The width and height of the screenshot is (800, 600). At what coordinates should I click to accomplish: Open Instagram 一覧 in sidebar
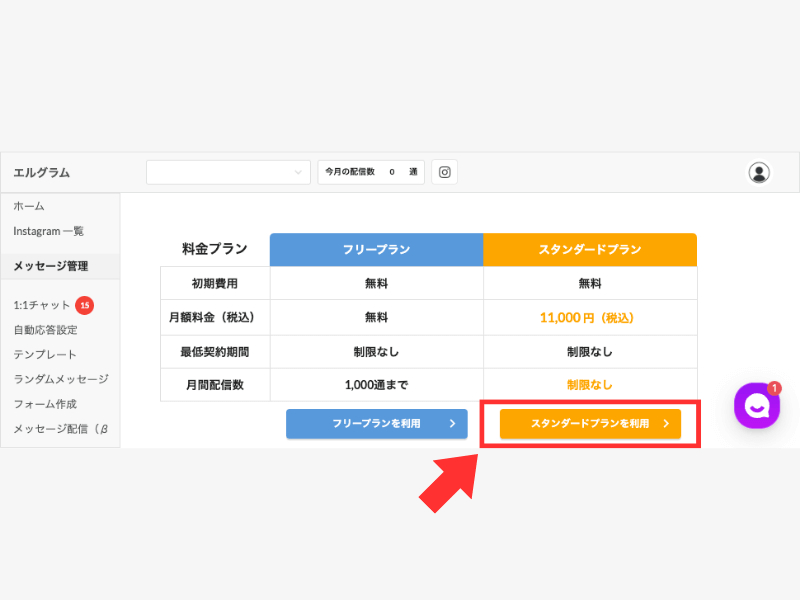(48, 231)
